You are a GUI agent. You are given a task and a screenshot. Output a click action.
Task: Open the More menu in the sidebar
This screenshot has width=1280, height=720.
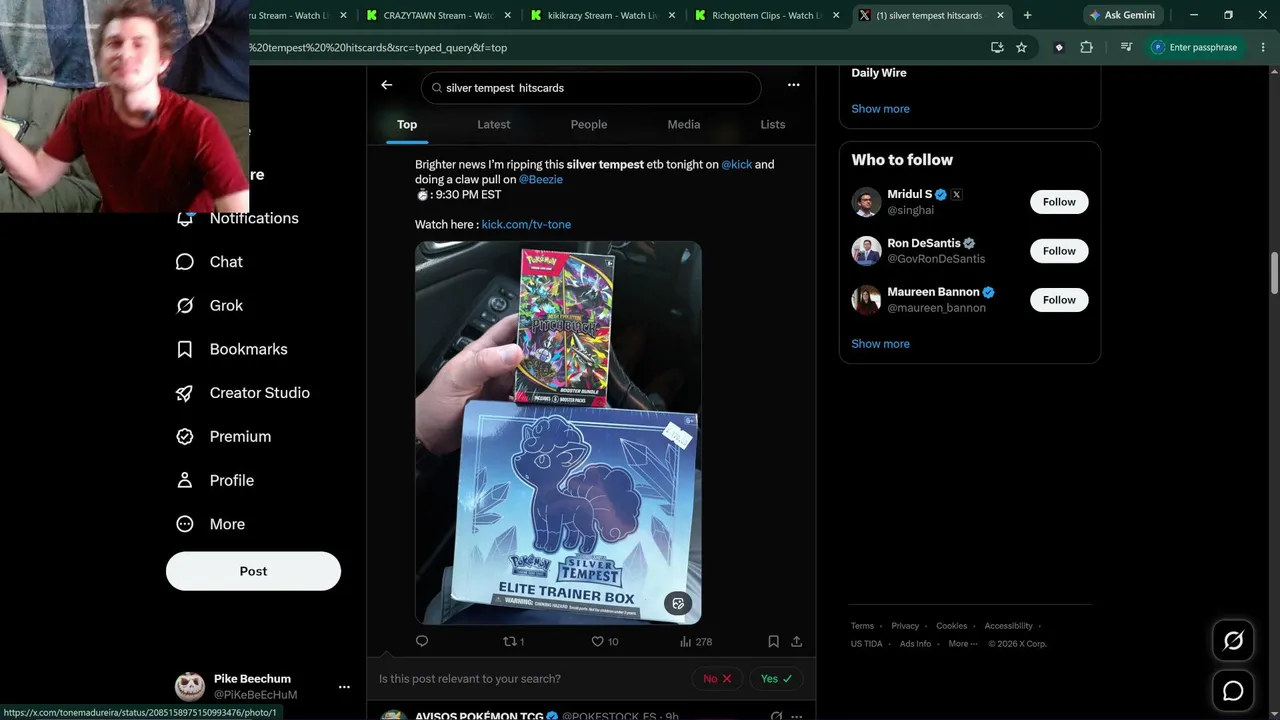point(212,524)
